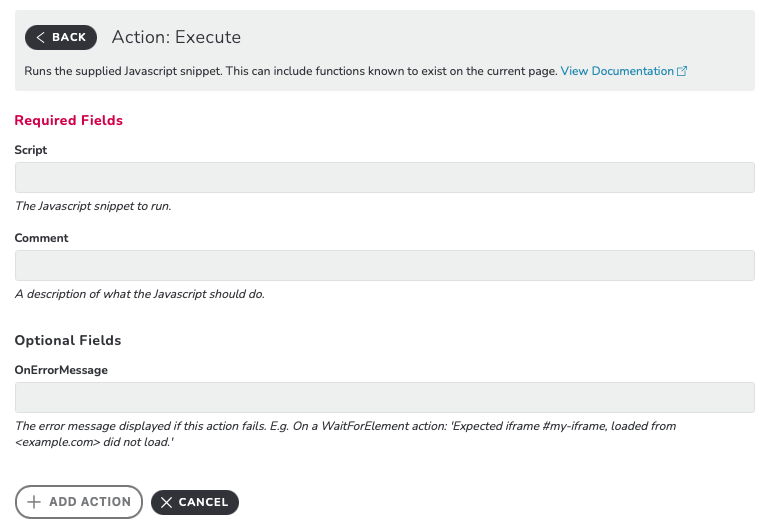
Task: Click the 'Runs the supplied Javascript snippet' description
Action: [x=291, y=71]
